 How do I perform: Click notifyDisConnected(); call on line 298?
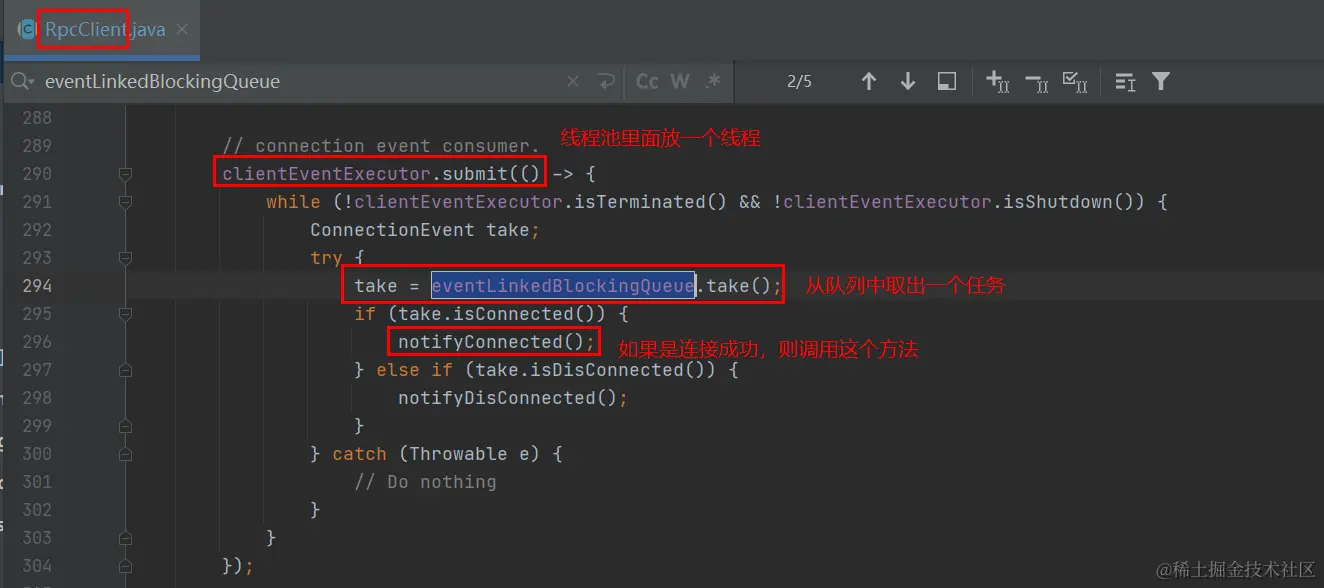click(513, 398)
